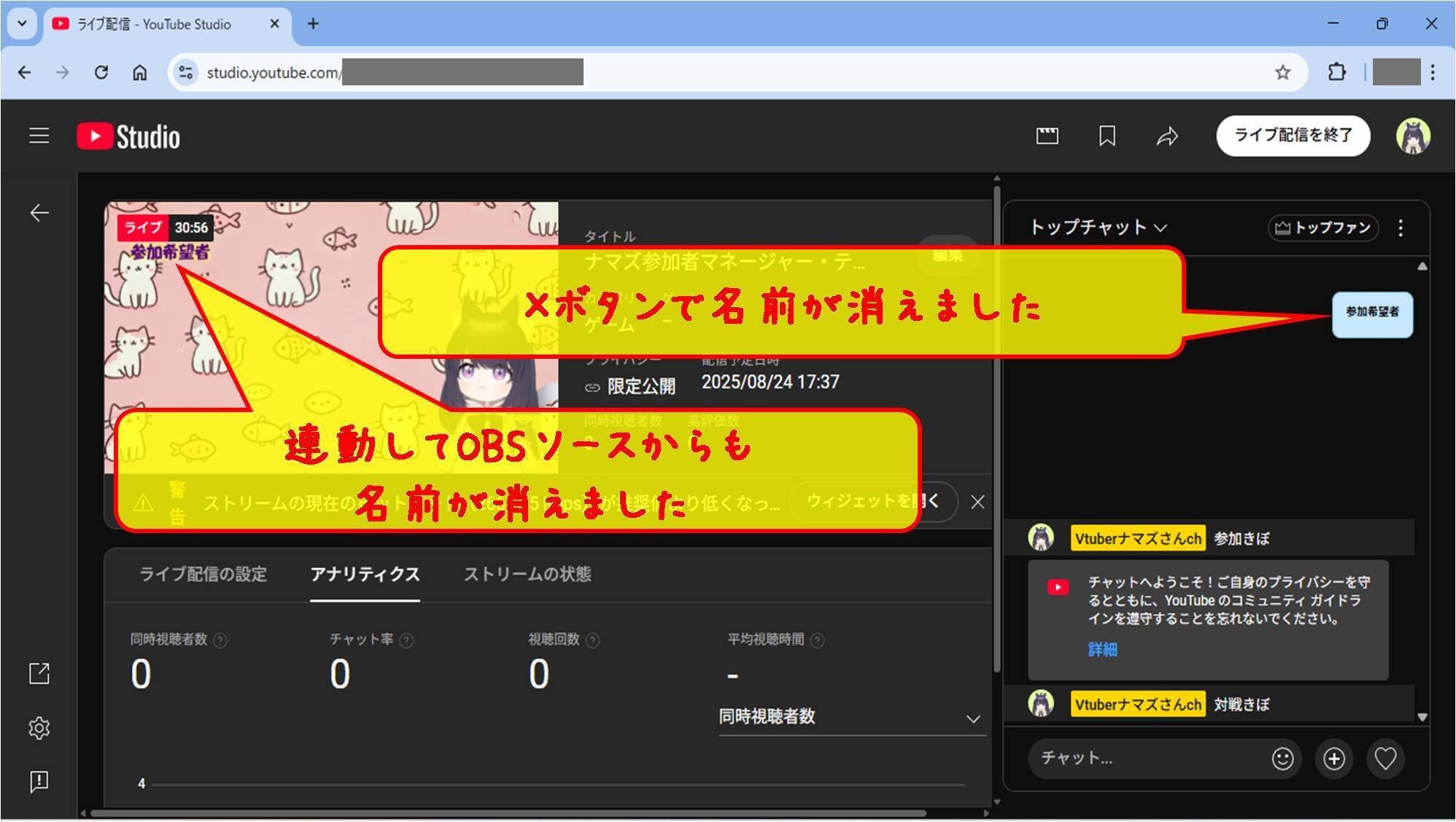1456x822 pixels.
Task: Click the channel avatar in the top-right corner
Action: (x=1413, y=136)
